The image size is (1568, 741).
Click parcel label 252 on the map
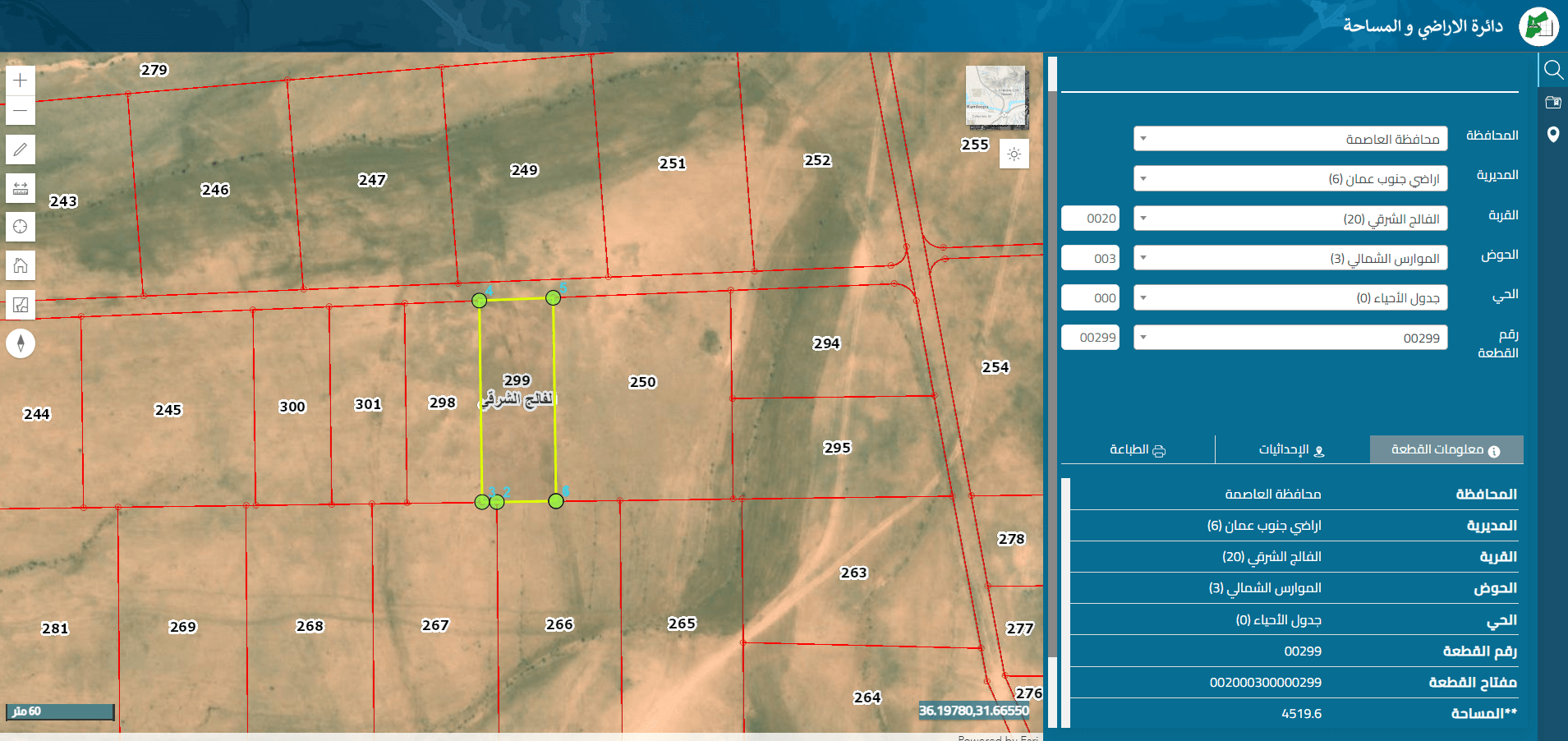pos(817,160)
